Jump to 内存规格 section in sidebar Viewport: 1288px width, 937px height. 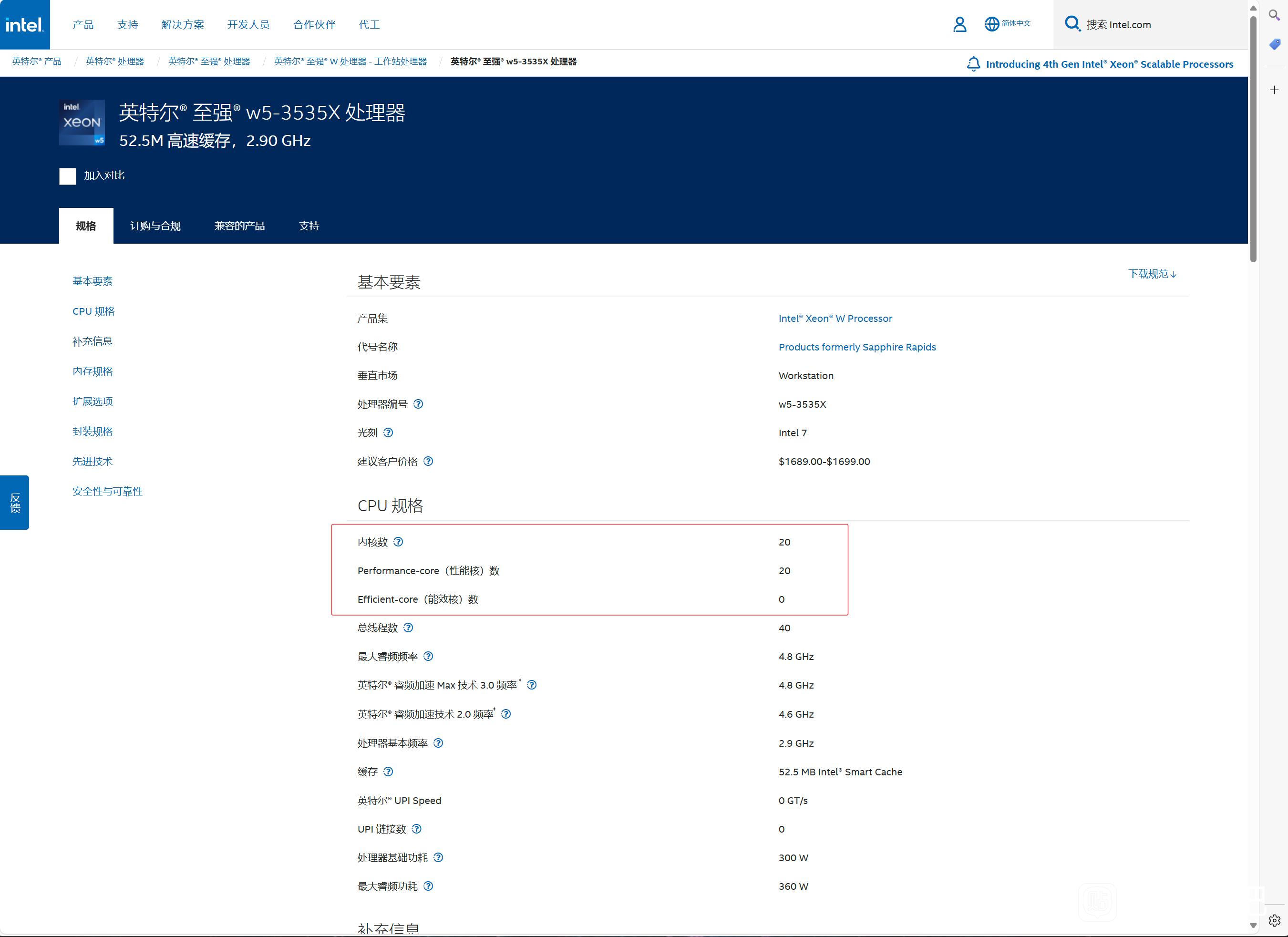tap(93, 371)
